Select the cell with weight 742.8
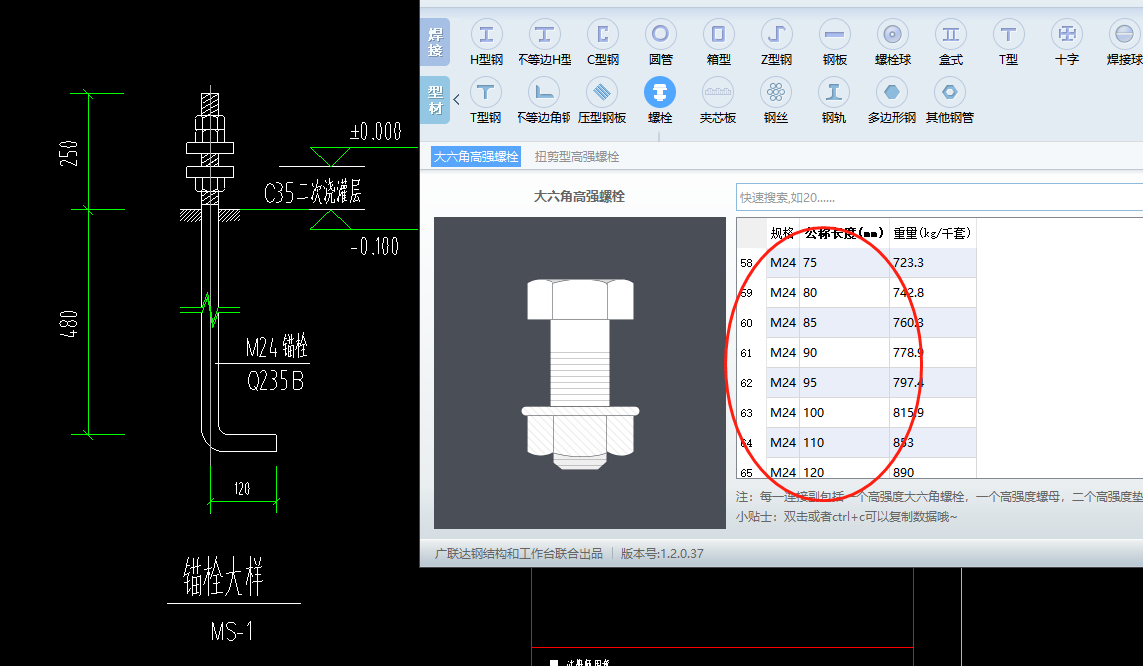 932,293
